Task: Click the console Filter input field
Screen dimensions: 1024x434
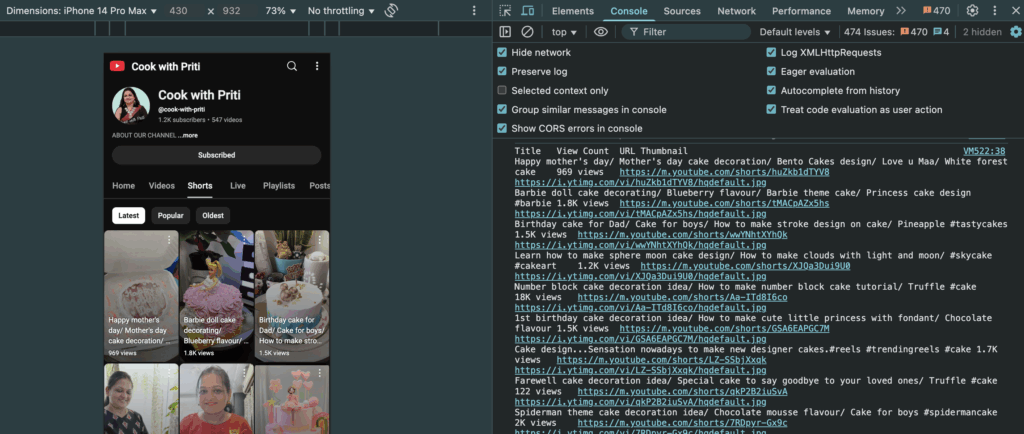Action: (685, 31)
